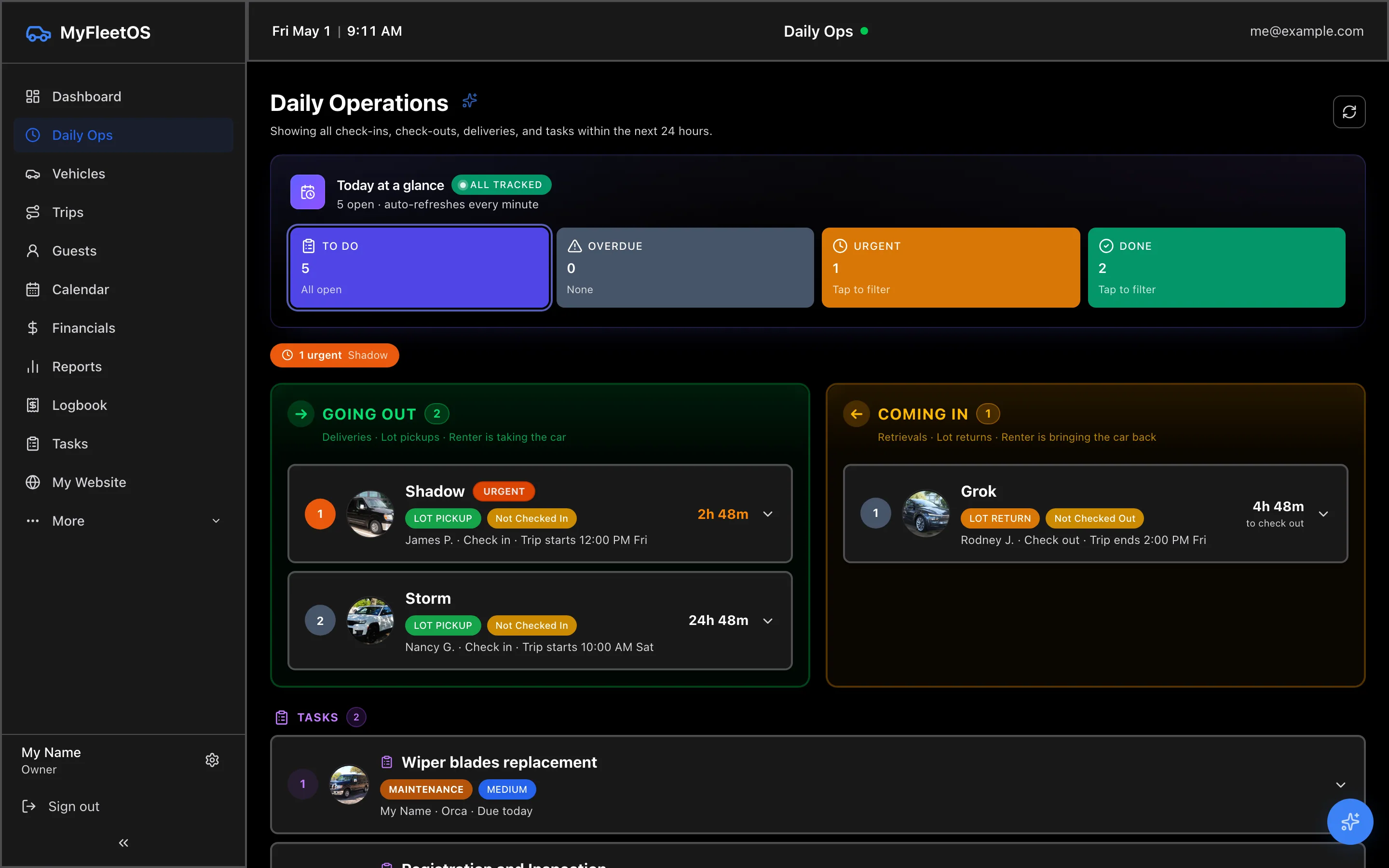The width and height of the screenshot is (1389, 868).
Task: Click the Vehicles car icon in sidebar
Action: tap(33, 174)
